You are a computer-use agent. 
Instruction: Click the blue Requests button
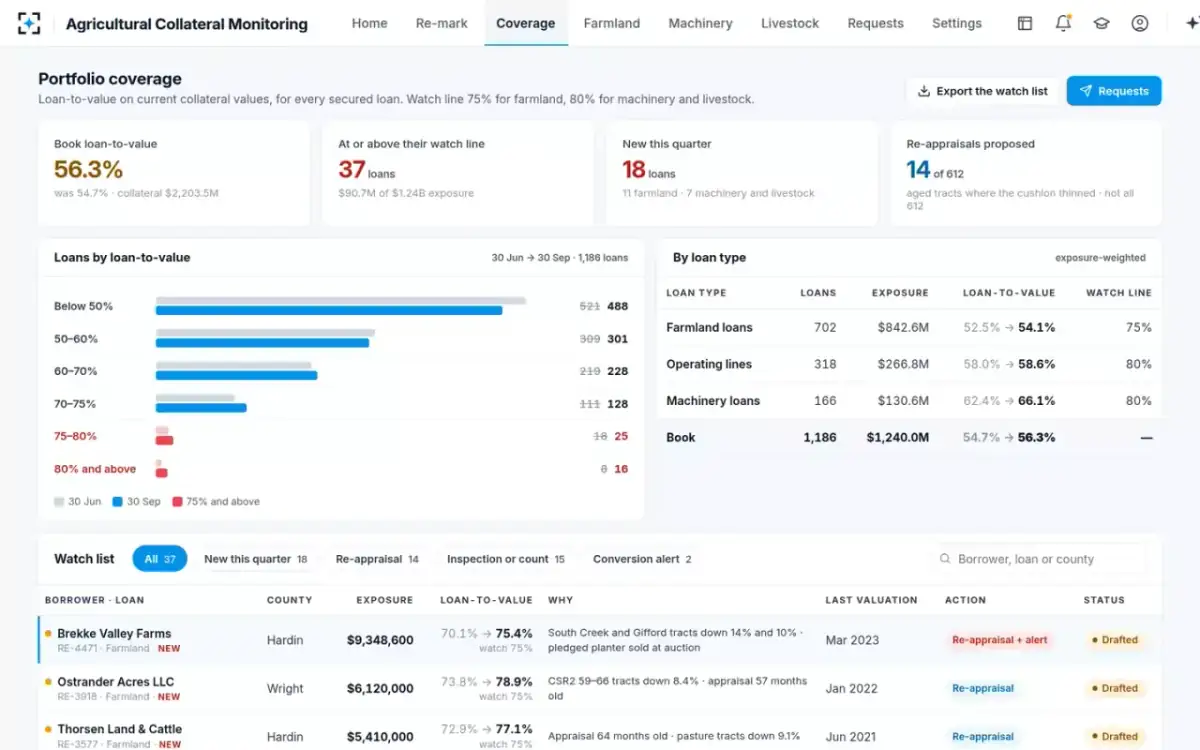tap(1114, 91)
